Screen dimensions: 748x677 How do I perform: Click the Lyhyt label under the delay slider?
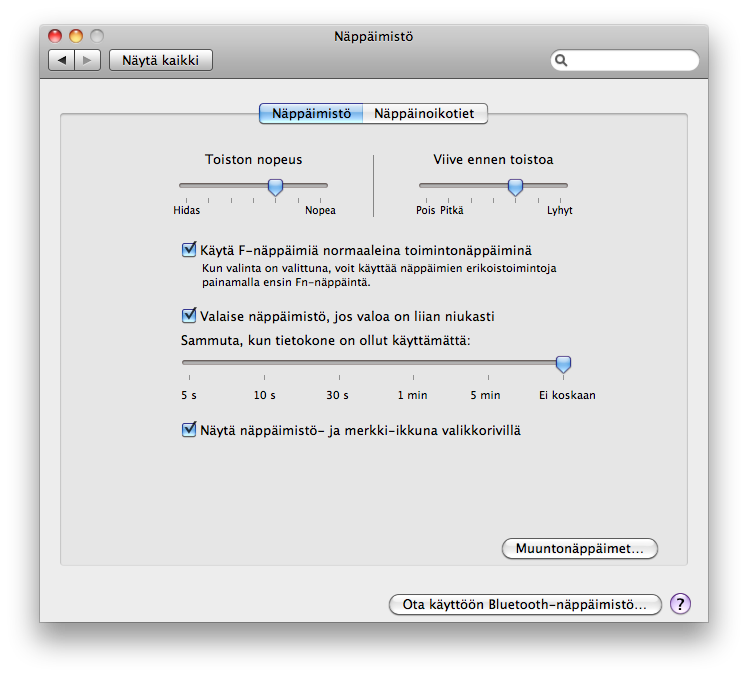(560, 210)
